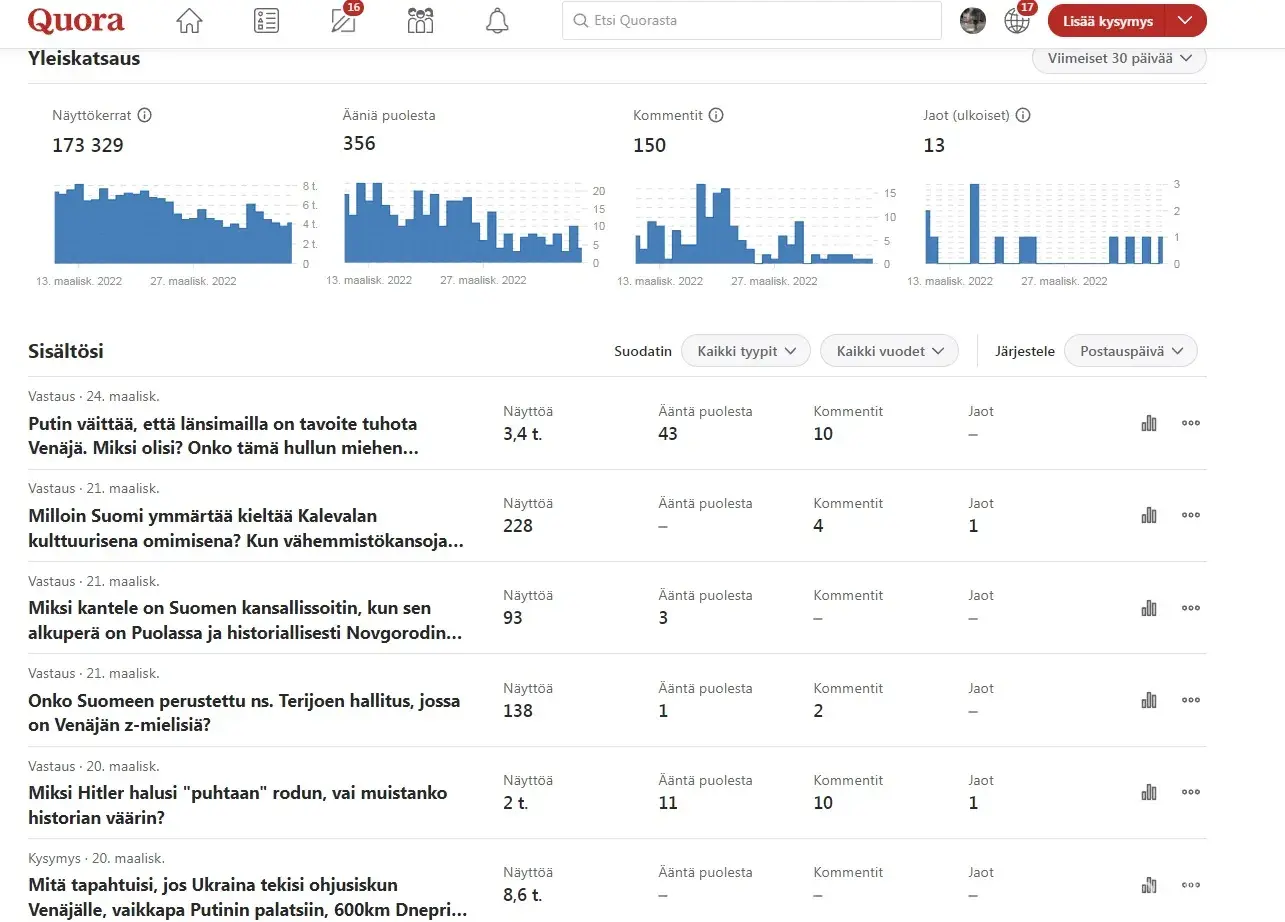Open more options for the Hitler answer
The image size is (1285, 922).
tap(1190, 792)
